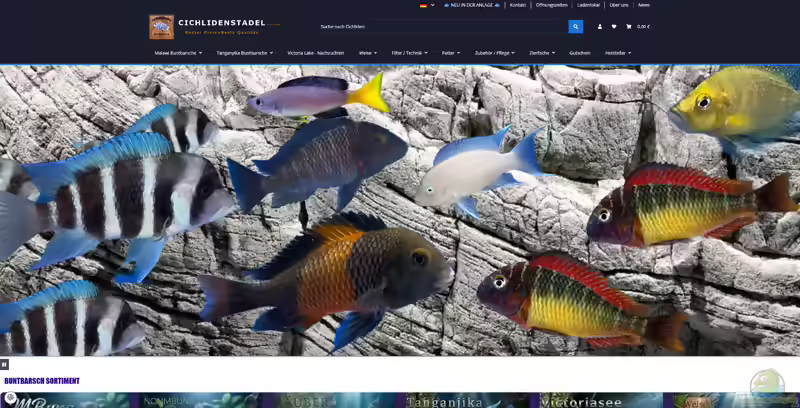Click the blue search magnifier button

(x=576, y=27)
